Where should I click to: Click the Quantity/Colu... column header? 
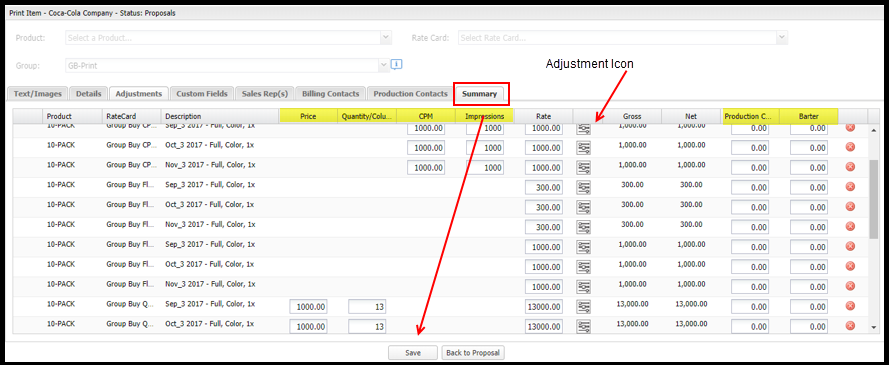click(367, 116)
